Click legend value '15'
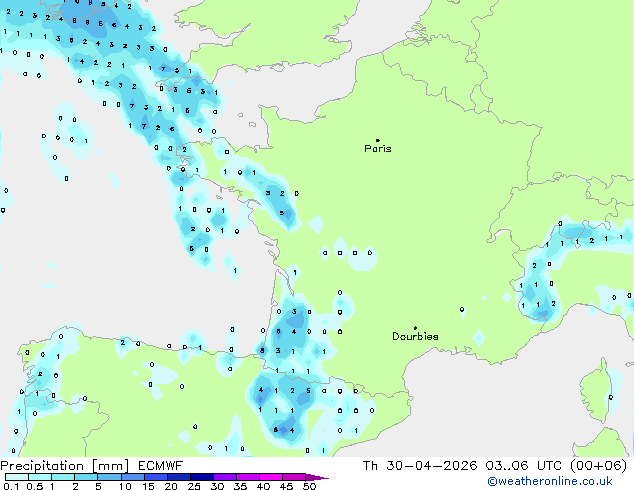Screen dimensions: 634x490 pos(148,486)
